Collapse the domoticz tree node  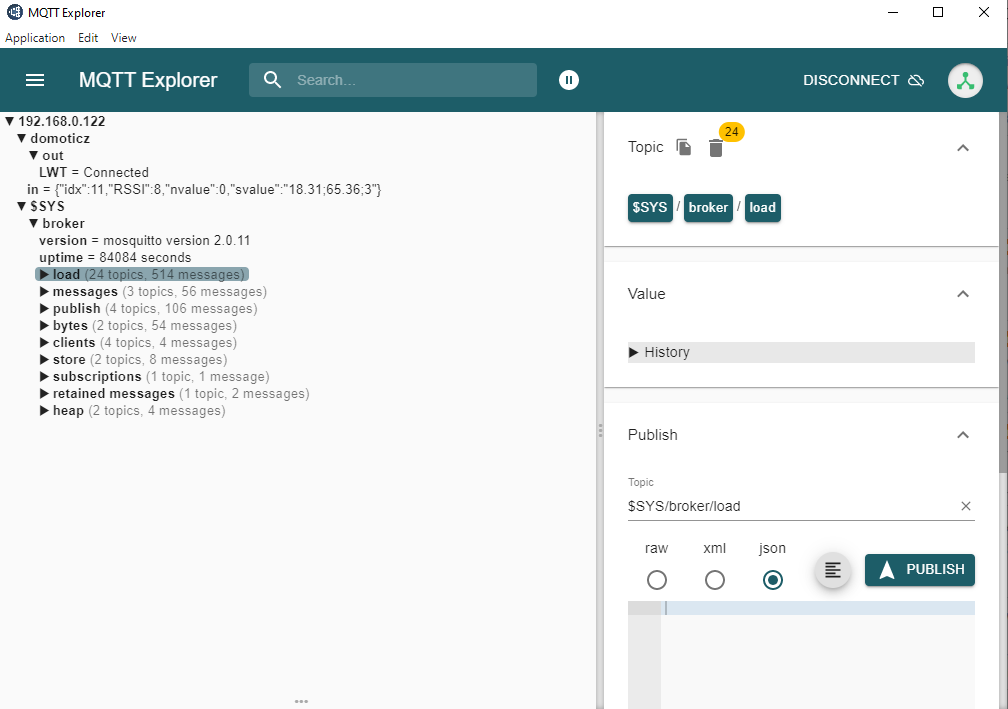pos(21,138)
